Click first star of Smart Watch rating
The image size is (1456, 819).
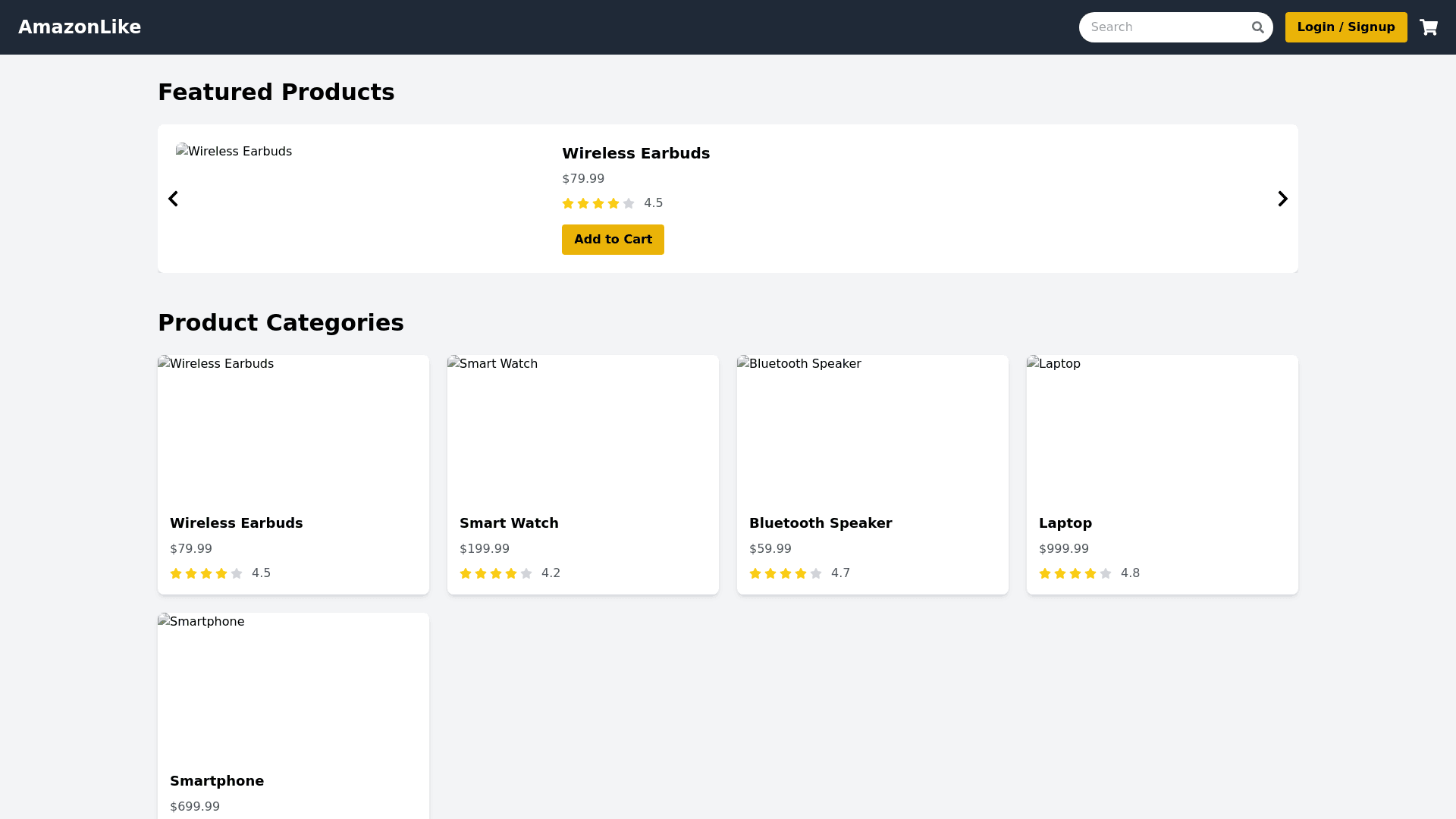(466, 573)
